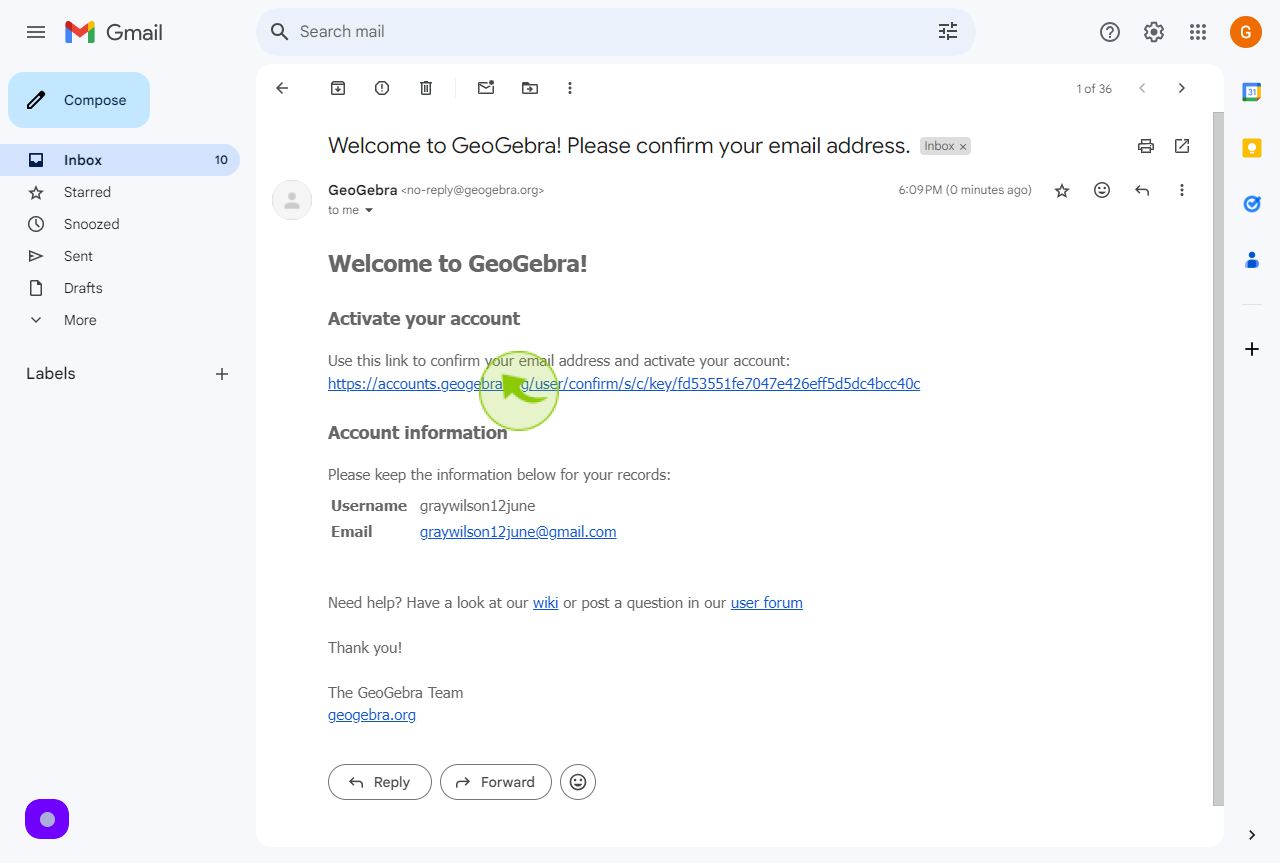The image size is (1280, 863).
Task: Click the search magnifier icon
Action: coord(280,32)
